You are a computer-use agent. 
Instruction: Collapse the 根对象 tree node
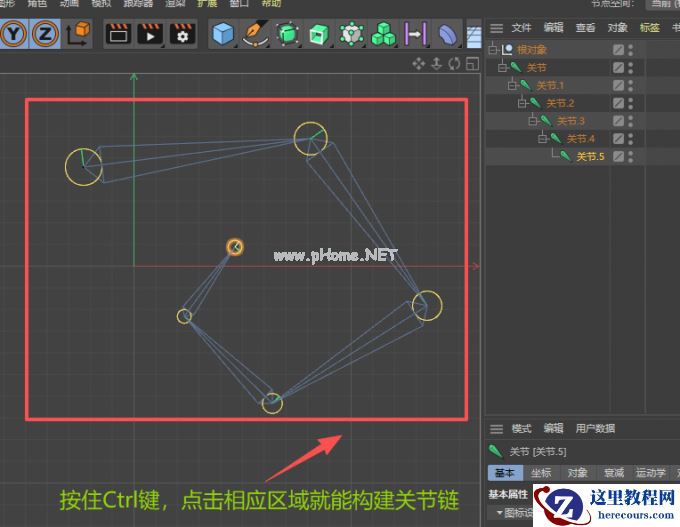(x=493, y=49)
